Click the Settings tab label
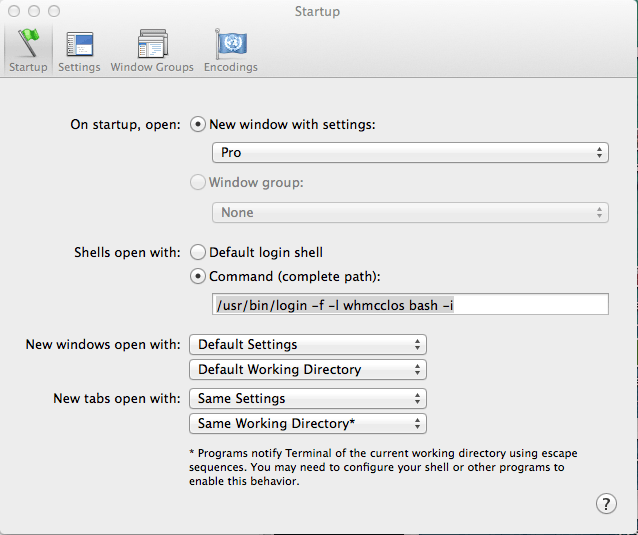 79,68
